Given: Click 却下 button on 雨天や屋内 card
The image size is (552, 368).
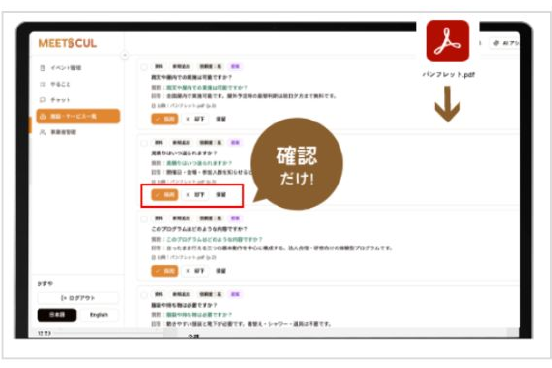Looking at the screenshot, I should [196, 119].
